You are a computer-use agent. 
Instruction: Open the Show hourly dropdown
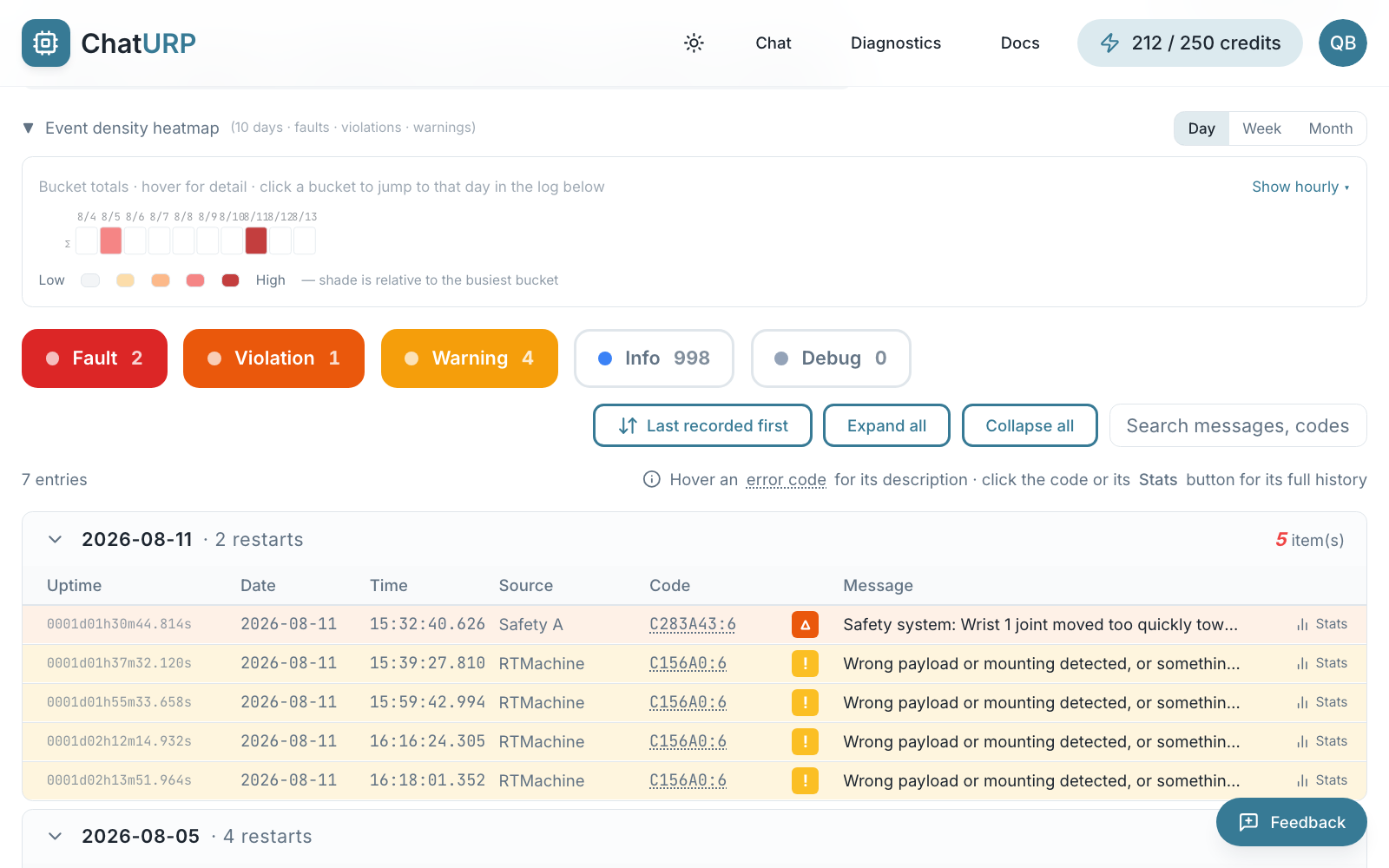tap(1300, 187)
